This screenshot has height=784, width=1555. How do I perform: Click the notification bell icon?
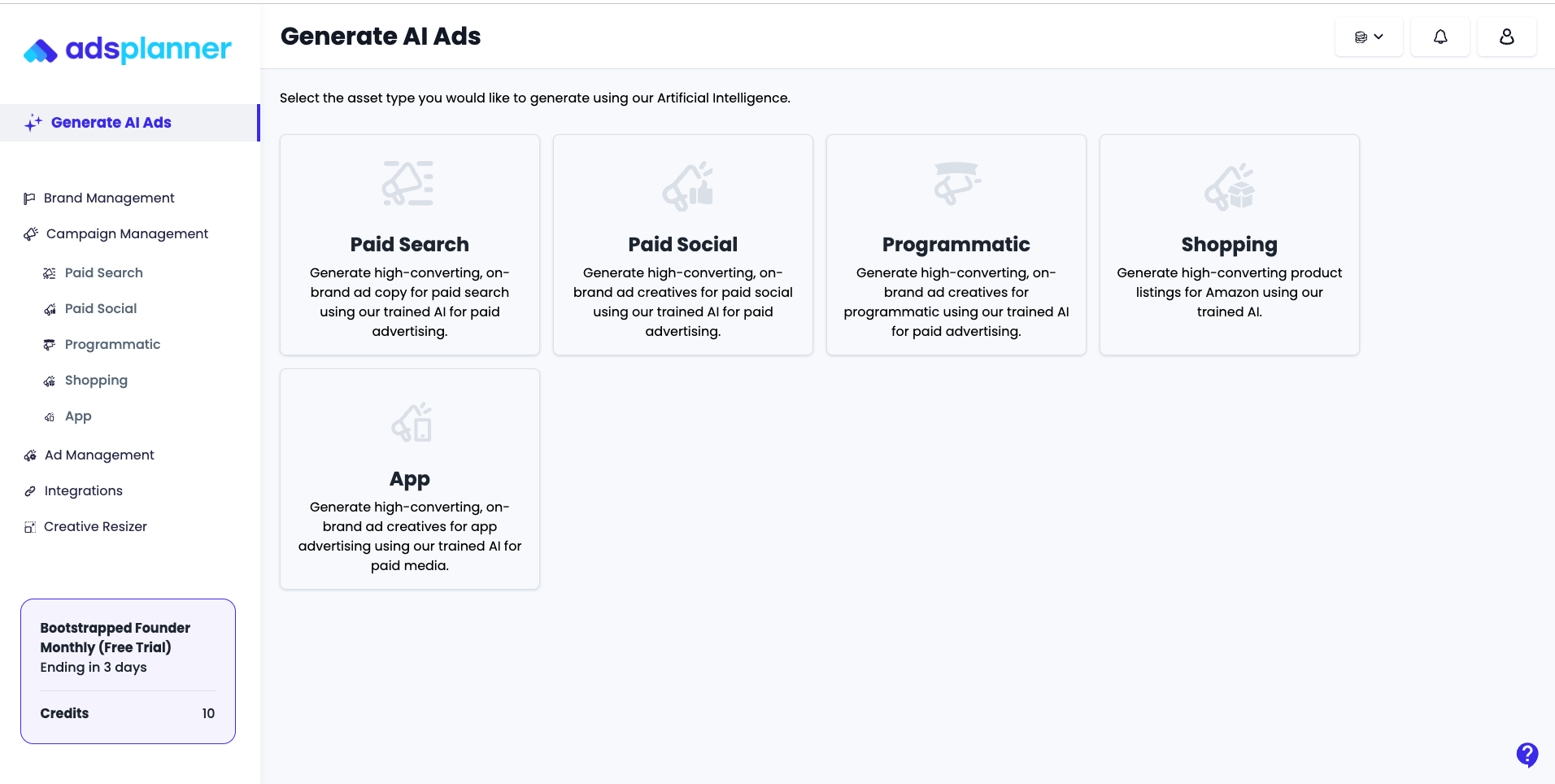1440,37
